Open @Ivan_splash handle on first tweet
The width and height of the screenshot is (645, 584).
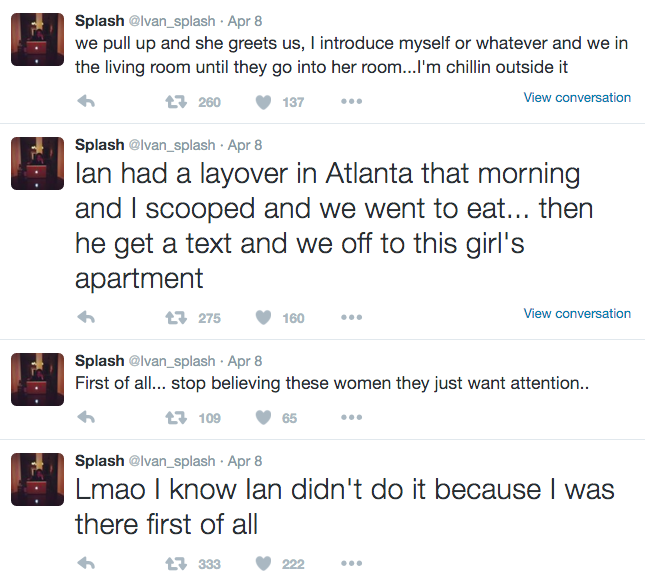172,21
